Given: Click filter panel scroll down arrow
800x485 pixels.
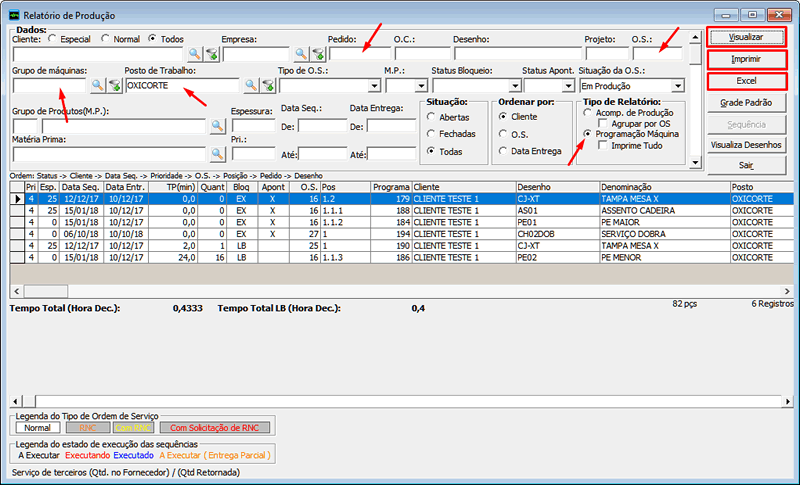Looking at the screenshot, I should pyautogui.click(x=695, y=163).
